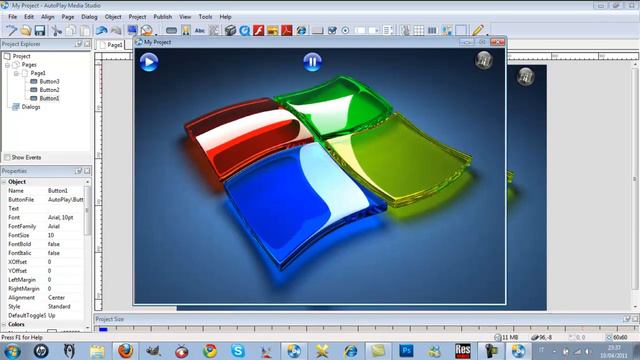Click the Paste toolbar icon
Viewport: 640px width, 360px height.
(85, 31)
